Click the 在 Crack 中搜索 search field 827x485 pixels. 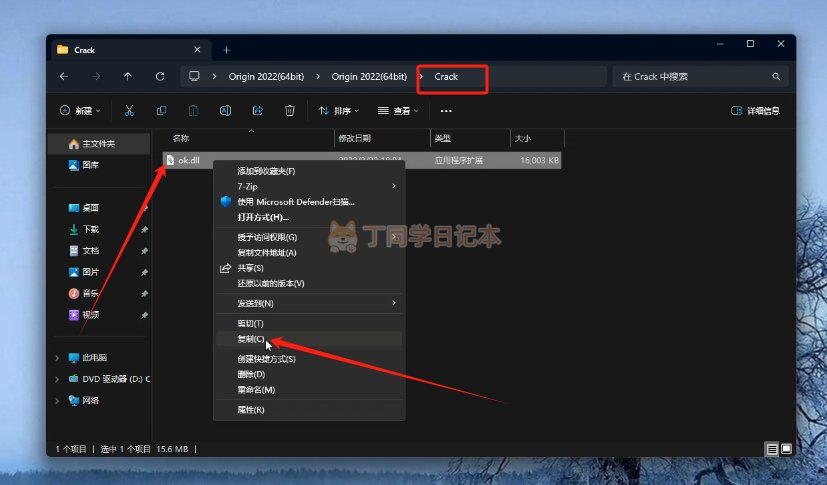700,76
